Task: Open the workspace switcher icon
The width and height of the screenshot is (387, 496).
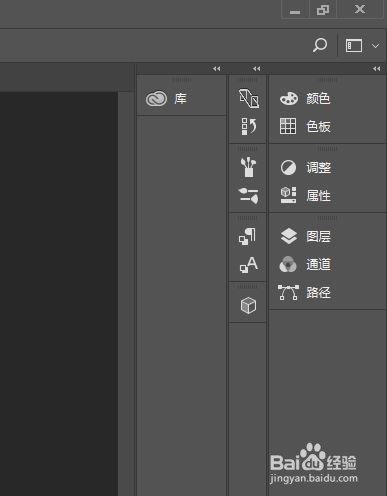Action: pos(354,45)
